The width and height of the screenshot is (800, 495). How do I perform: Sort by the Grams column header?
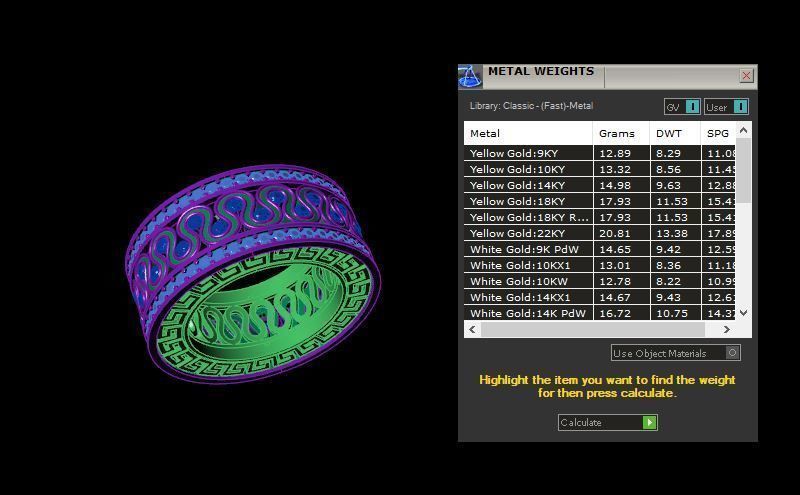click(x=621, y=133)
